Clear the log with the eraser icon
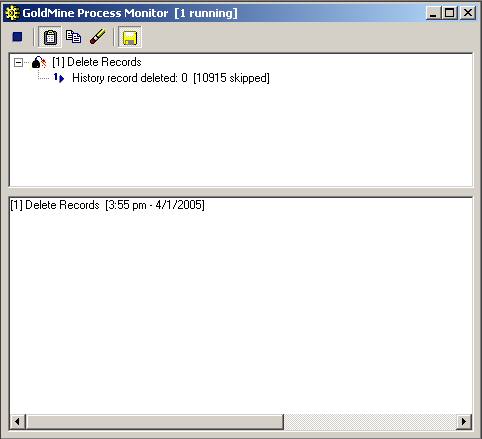 (98, 37)
